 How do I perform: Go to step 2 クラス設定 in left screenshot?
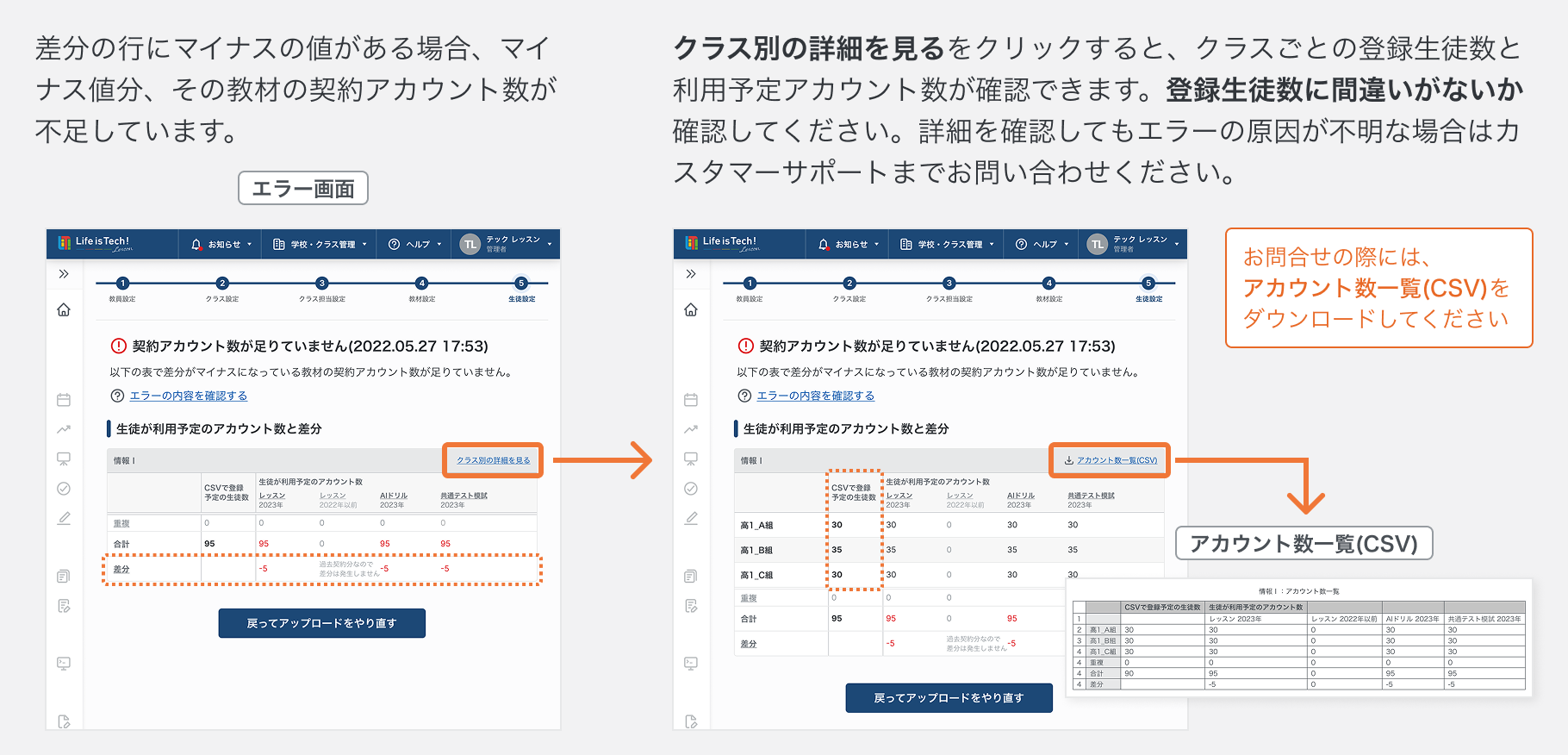click(x=222, y=290)
